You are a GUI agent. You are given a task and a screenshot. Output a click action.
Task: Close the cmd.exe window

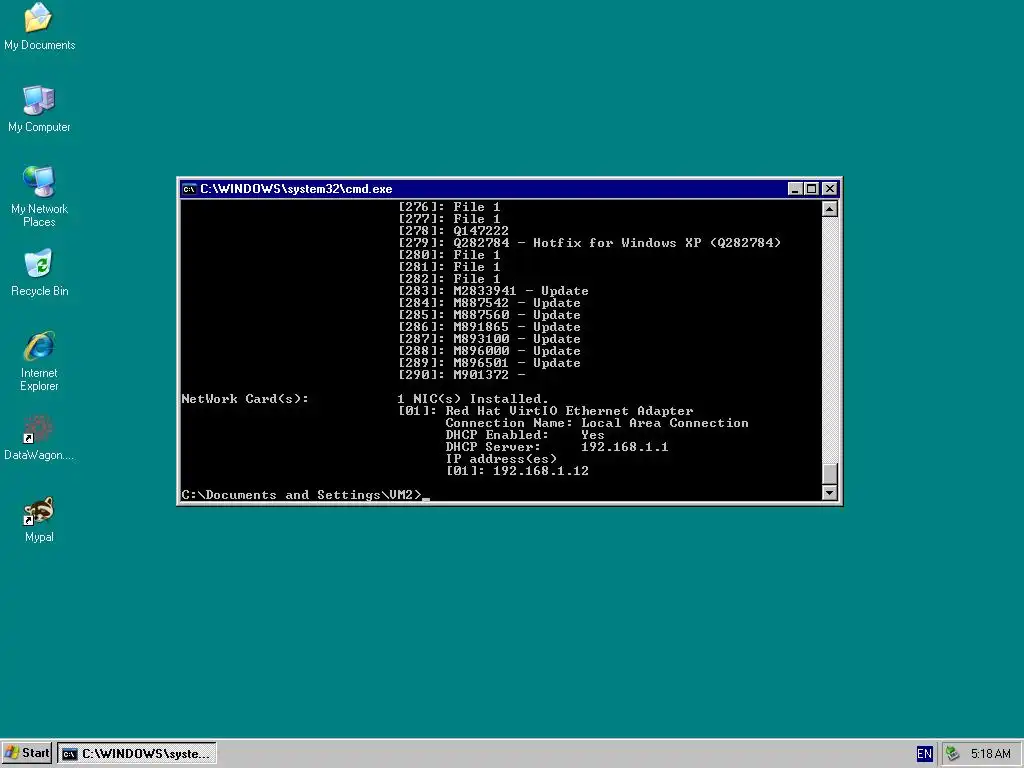coord(829,189)
